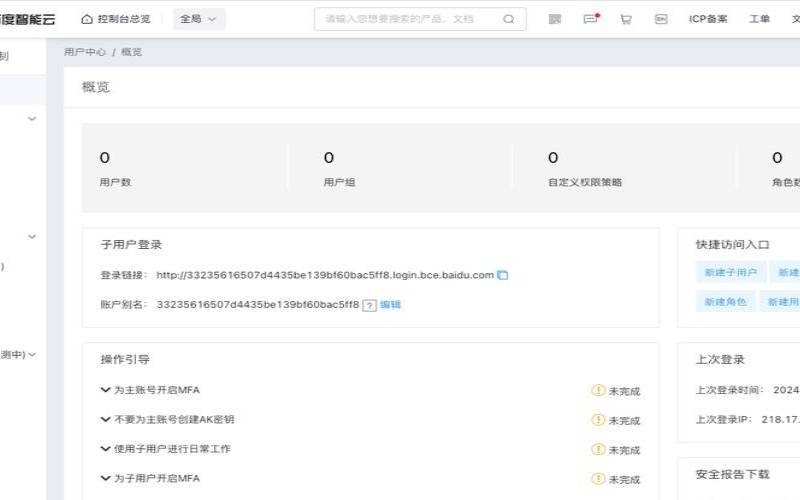
Task: Copy the sub-user login link
Action: point(503,275)
